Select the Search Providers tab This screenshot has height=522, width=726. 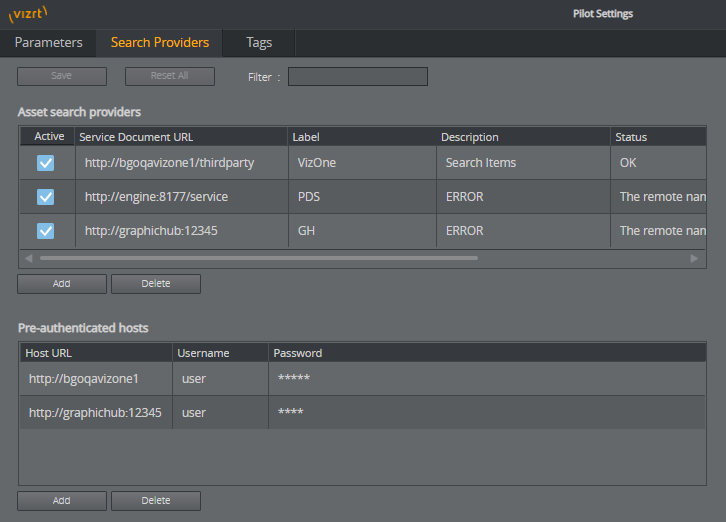click(x=160, y=43)
